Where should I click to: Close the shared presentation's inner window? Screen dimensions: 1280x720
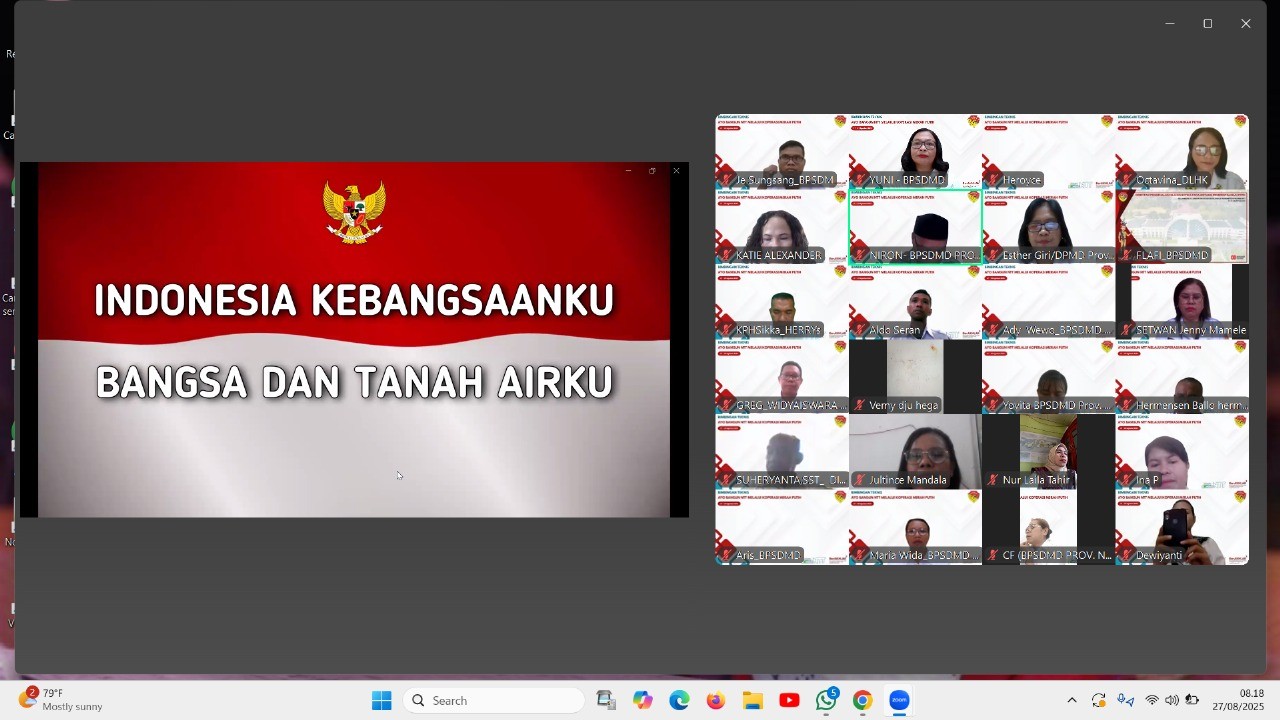676,171
